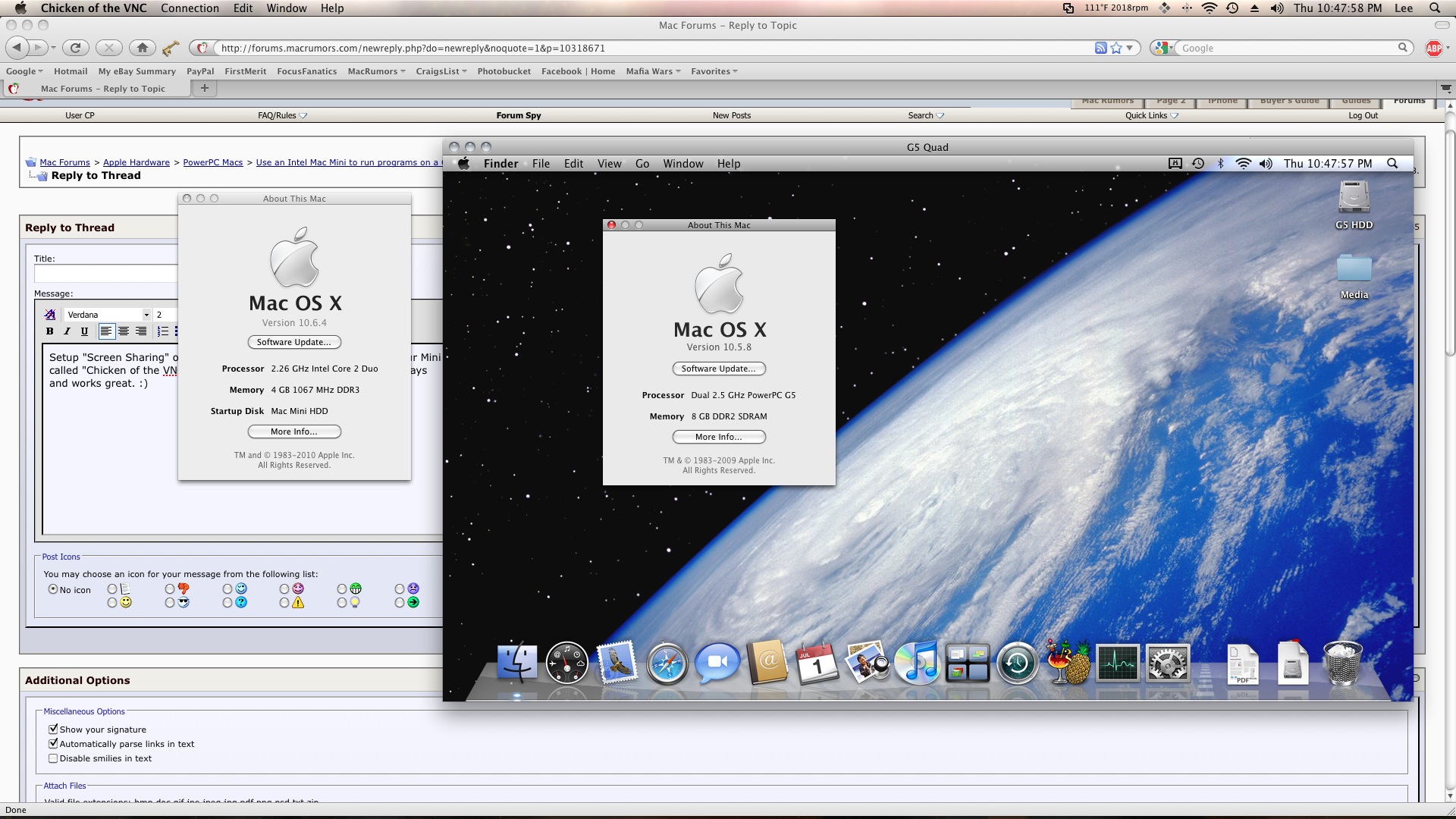1456x819 pixels.
Task: Open the MacRumors bookmarks folder dropdown
Action: (x=376, y=71)
